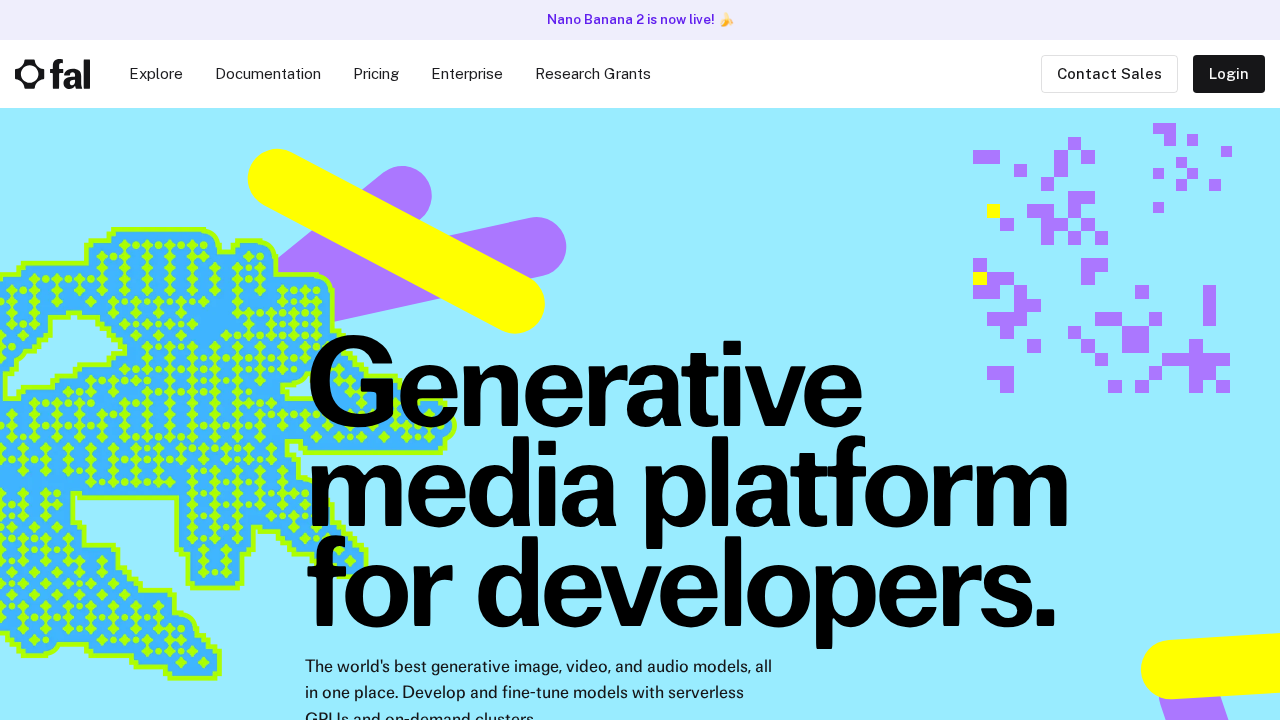Click the green-dotted blue pixel blob graphic
The width and height of the screenshot is (1280, 720).
coord(150,420)
